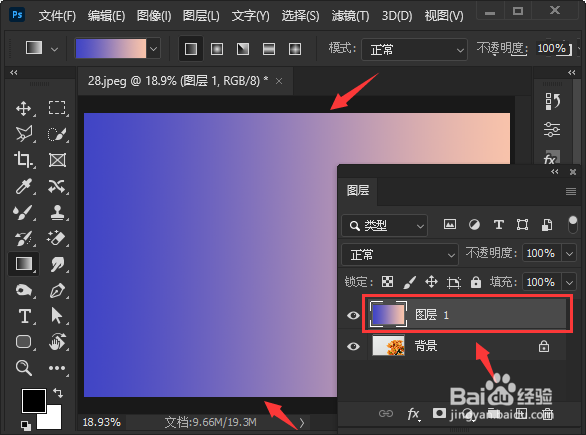The height and width of the screenshot is (435, 586).
Task: Click the layer fx styles button
Action: point(413,414)
